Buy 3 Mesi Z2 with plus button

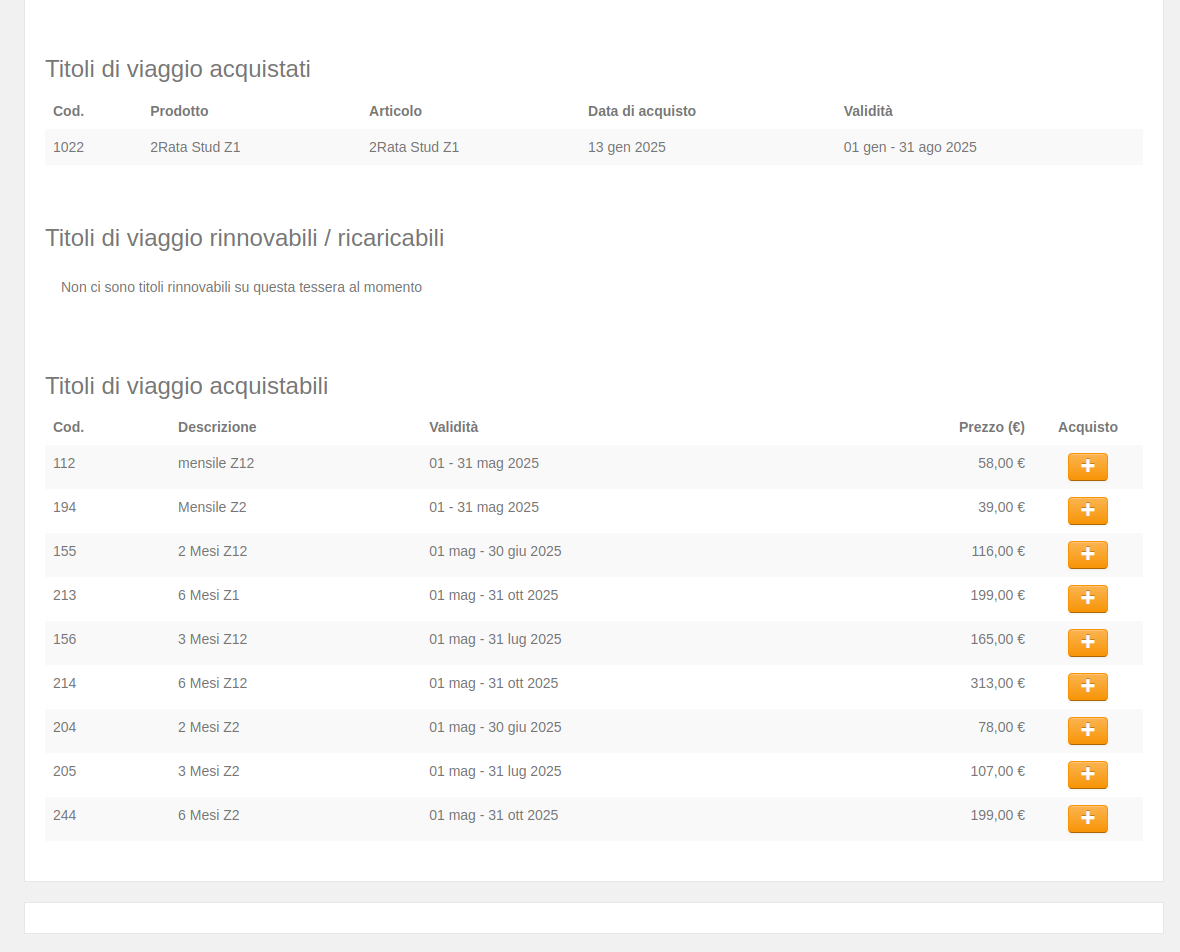(x=1087, y=775)
